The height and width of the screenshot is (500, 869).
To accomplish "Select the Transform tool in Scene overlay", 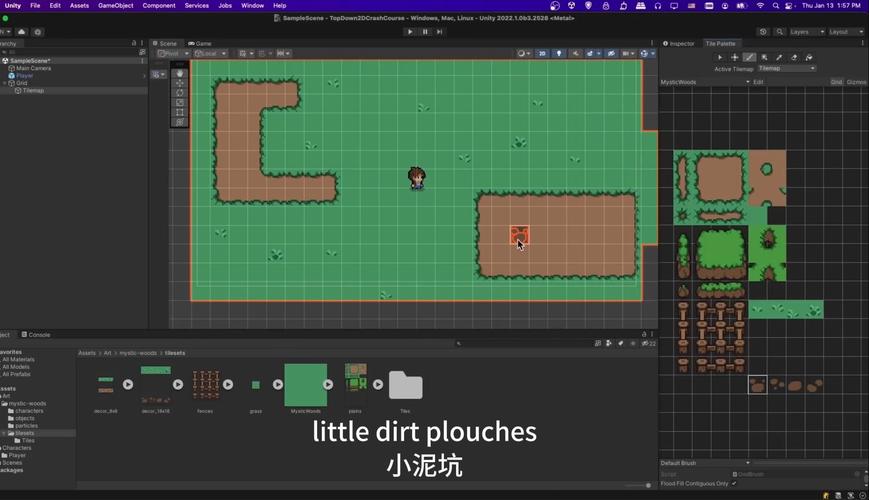I will pos(180,122).
